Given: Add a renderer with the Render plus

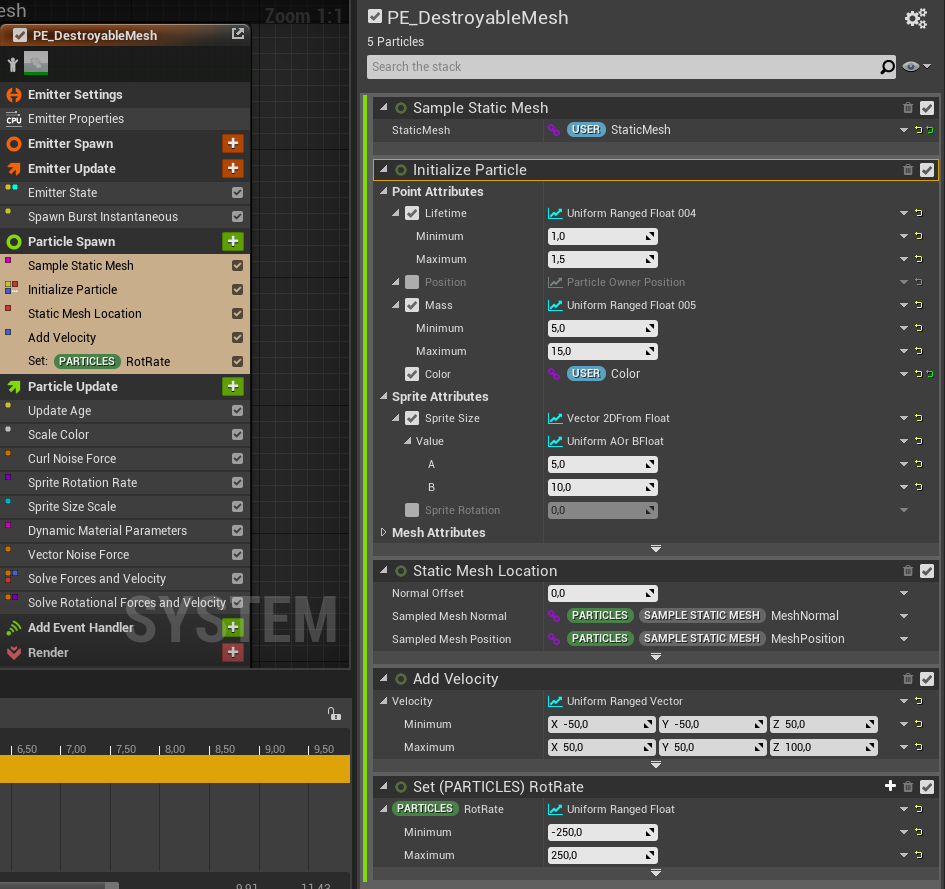Looking at the screenshot, I should coord(232,652).
